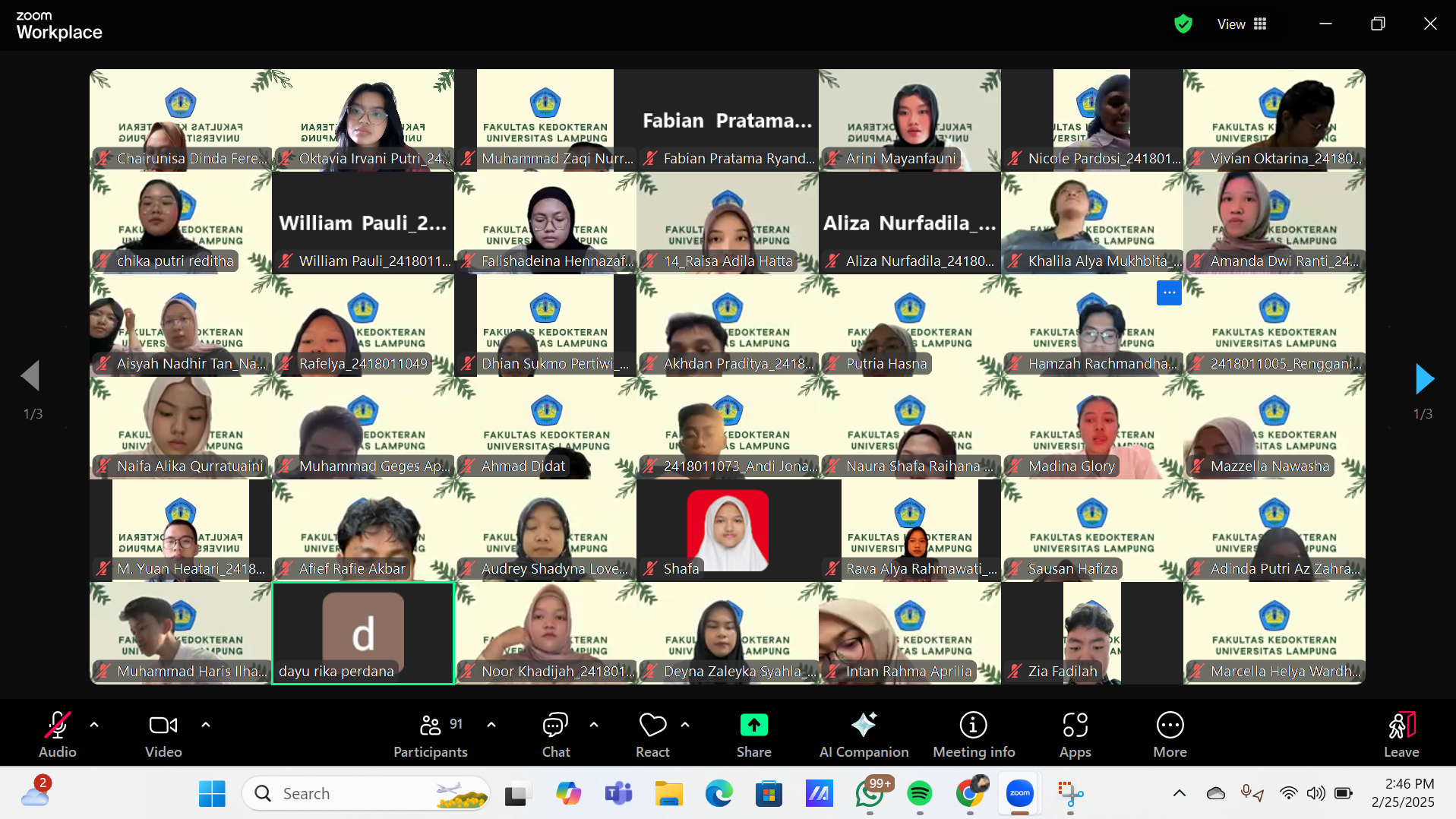Click Naifa Alika Qurratuaini name label
This screenshot has width=1456, height=819.
click(190, 466)
